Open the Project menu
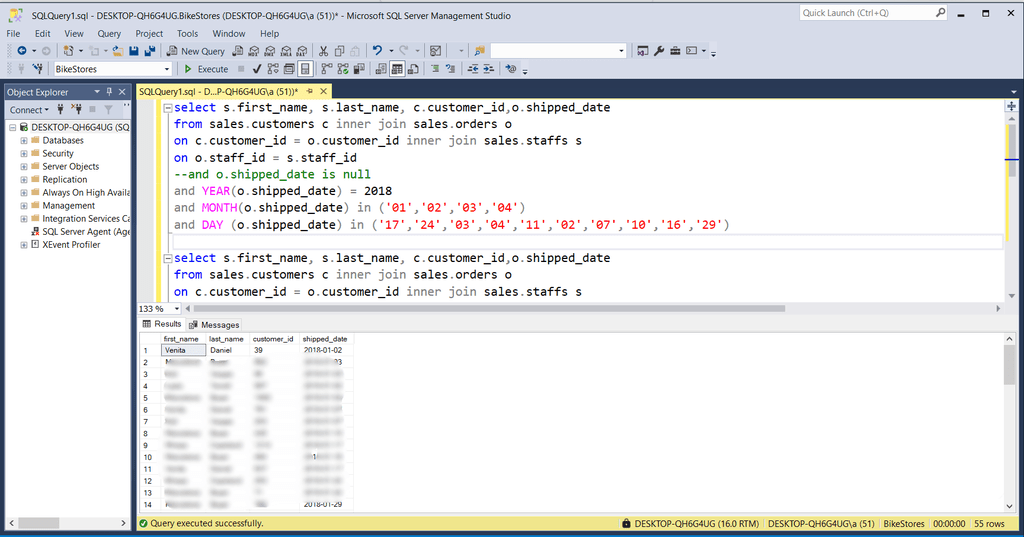 click(x=149, y=33)
